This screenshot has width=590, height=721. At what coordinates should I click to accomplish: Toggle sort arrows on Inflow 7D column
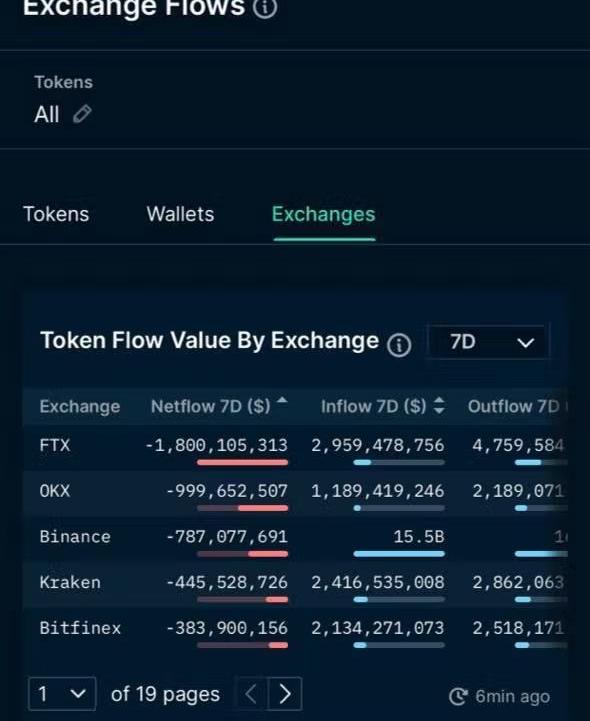[439, 405]
